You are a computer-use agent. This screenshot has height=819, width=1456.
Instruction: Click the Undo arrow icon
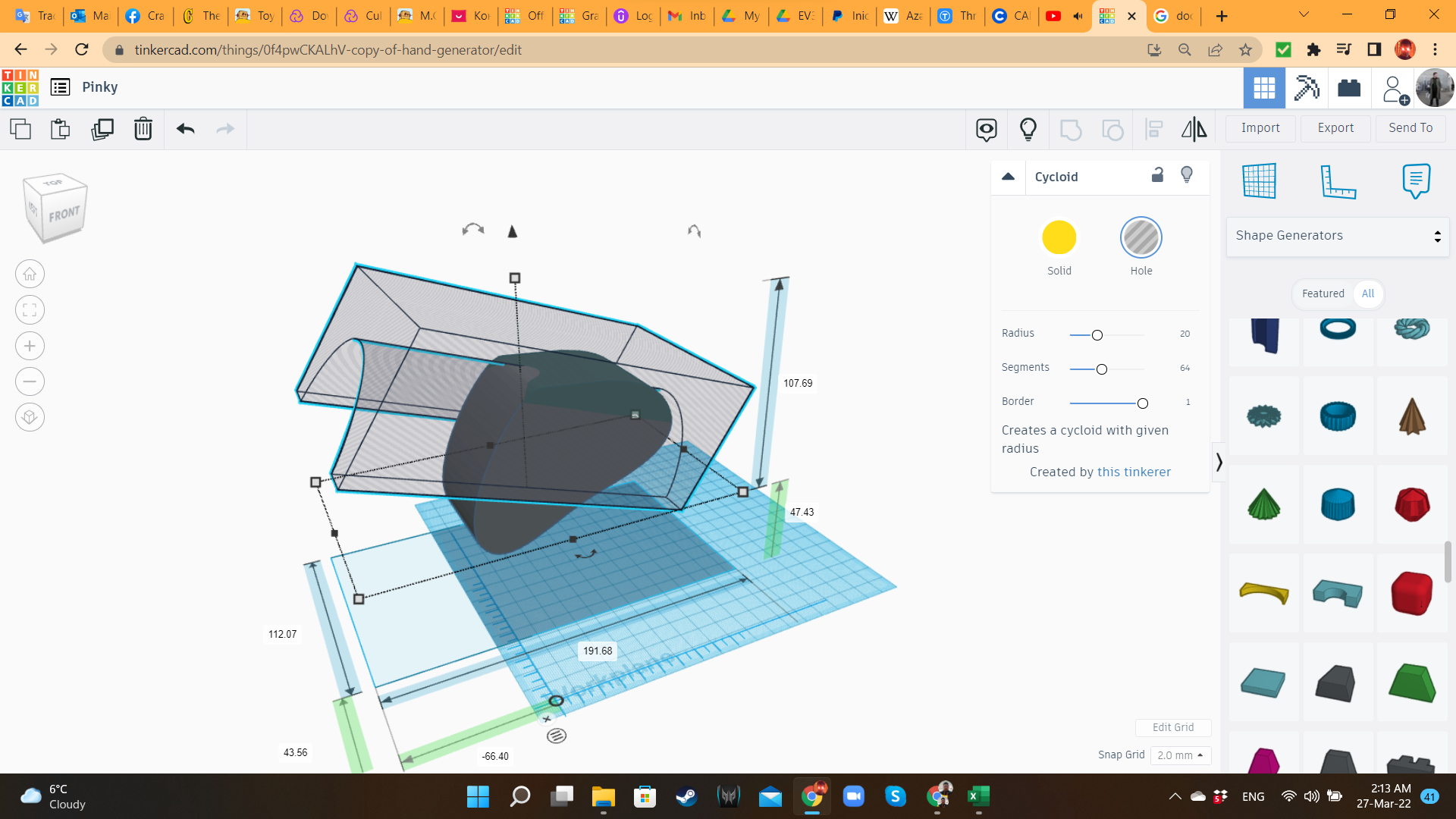pyautogui.click(x=185, y=129)
